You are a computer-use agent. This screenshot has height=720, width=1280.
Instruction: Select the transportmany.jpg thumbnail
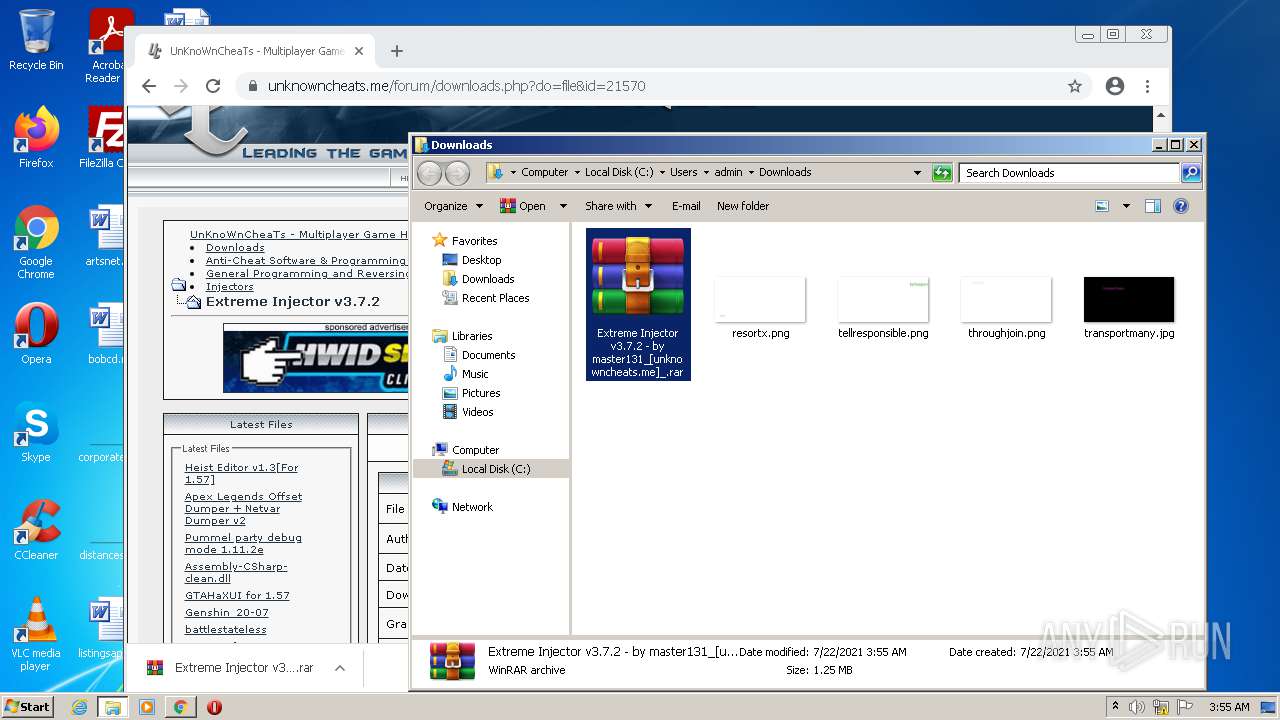coord(1129,308)
